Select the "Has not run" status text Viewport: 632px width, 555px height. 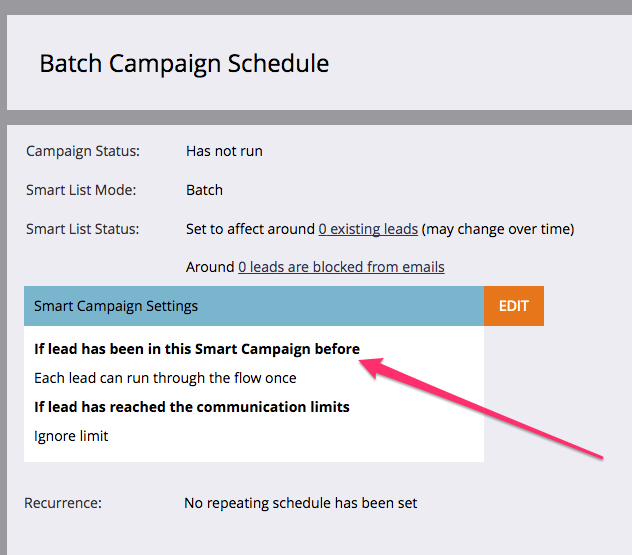224,151
